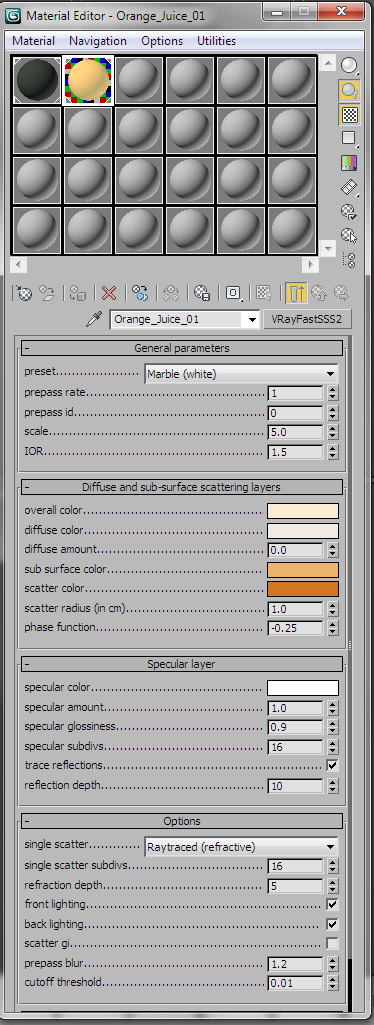Click the red X Reset Map icon
The image size is (374, 1025).
109,293
